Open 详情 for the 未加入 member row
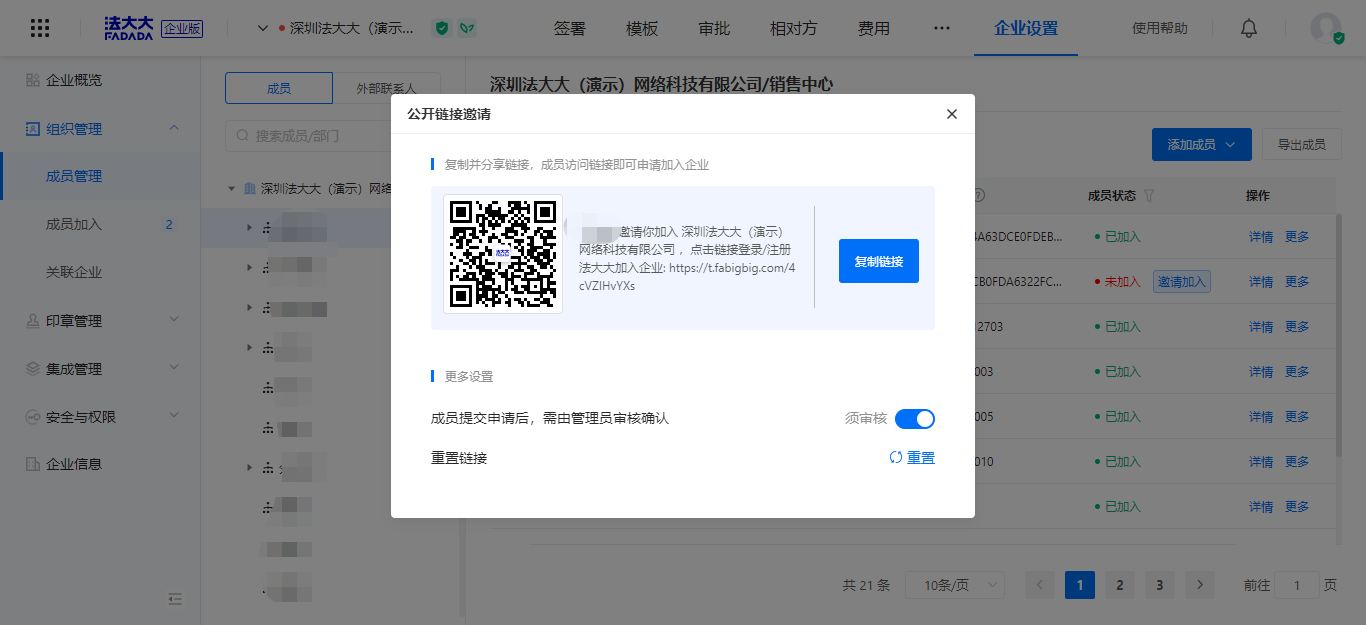 1261,282
